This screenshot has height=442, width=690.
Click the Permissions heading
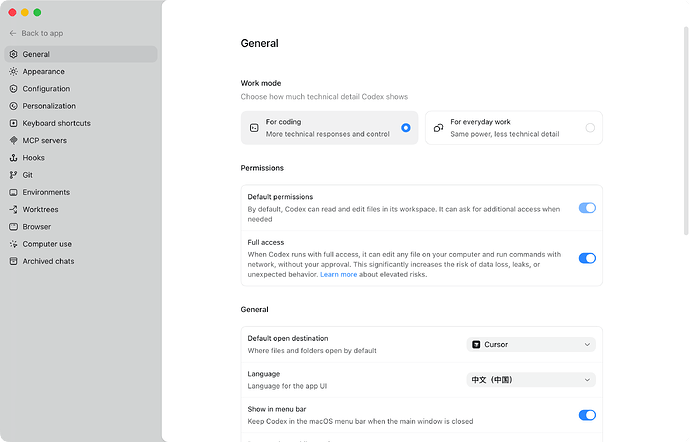[x=262, y=168]
